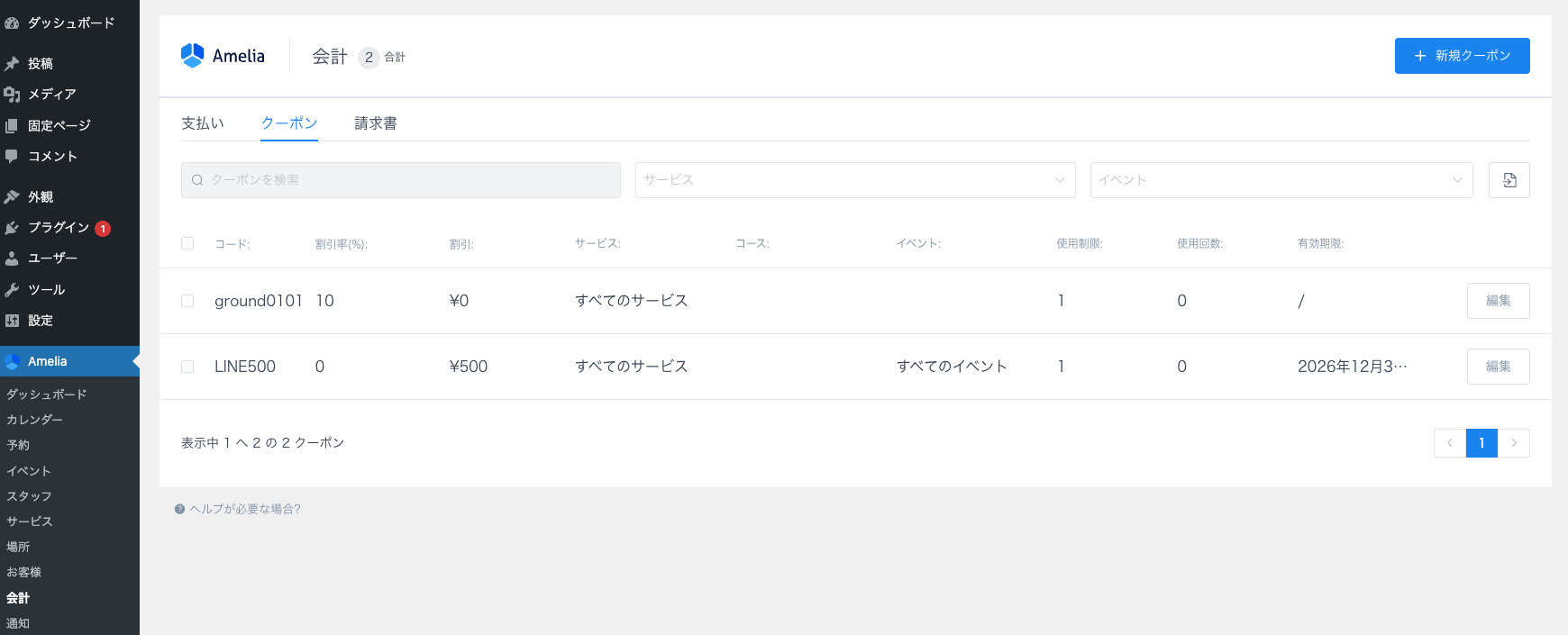The image size is (1568, 635).
Task: Edit the LINE500 coupon
Action: [x=1498, y=367]
